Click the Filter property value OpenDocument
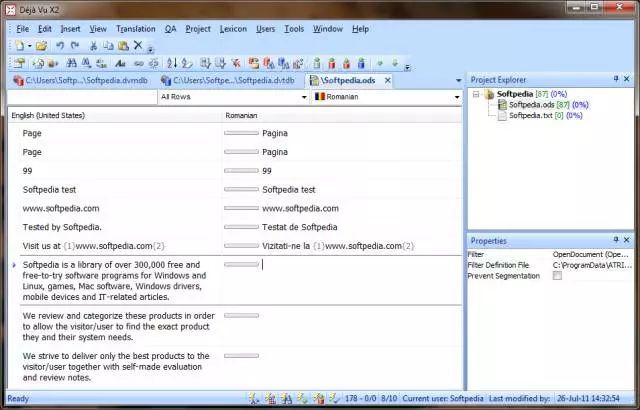This screenshot has width=640, height=410. tap(591, 255)
